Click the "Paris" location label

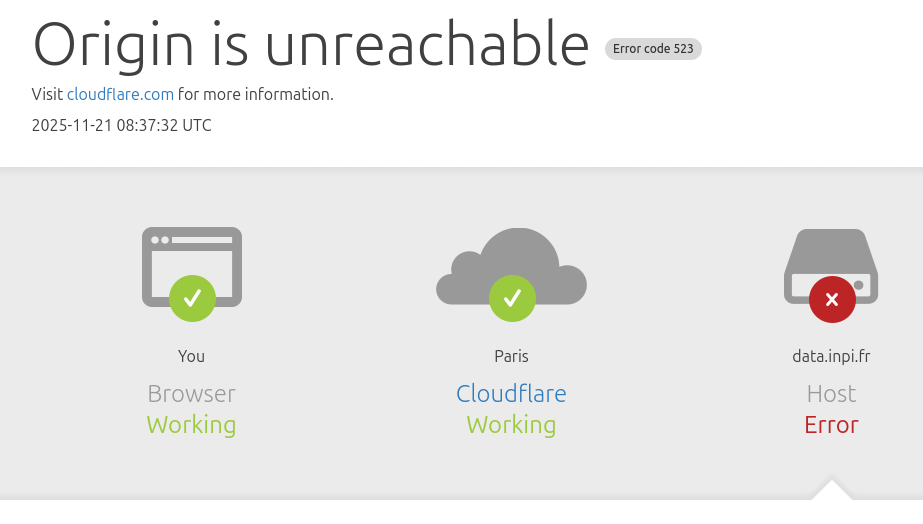511,356
